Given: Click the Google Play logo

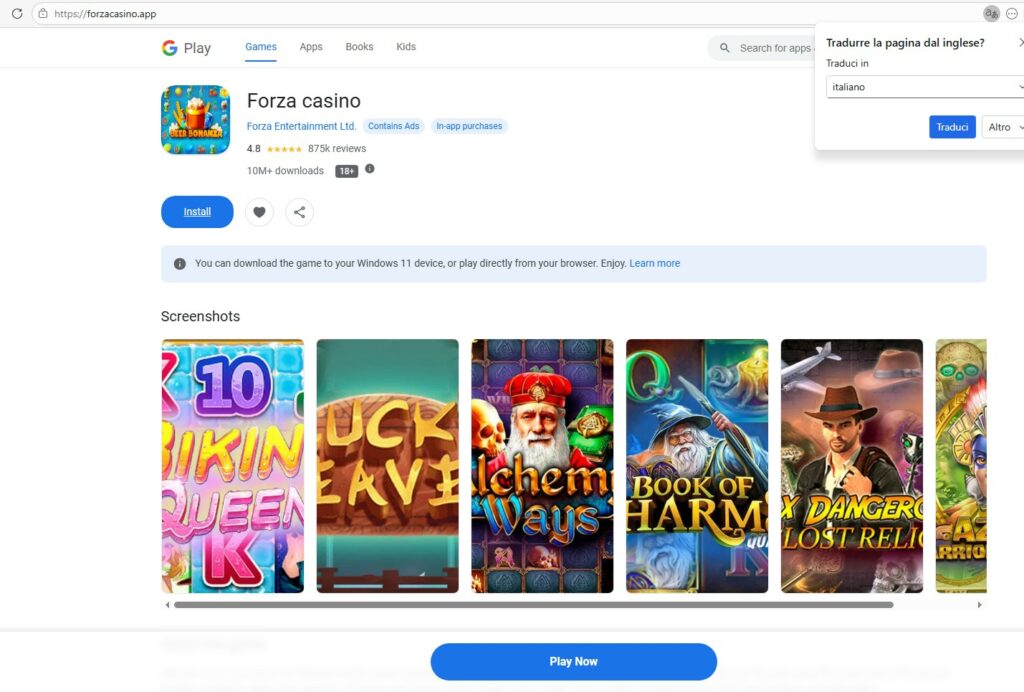Looking at the screenshot, I should 186,48.
